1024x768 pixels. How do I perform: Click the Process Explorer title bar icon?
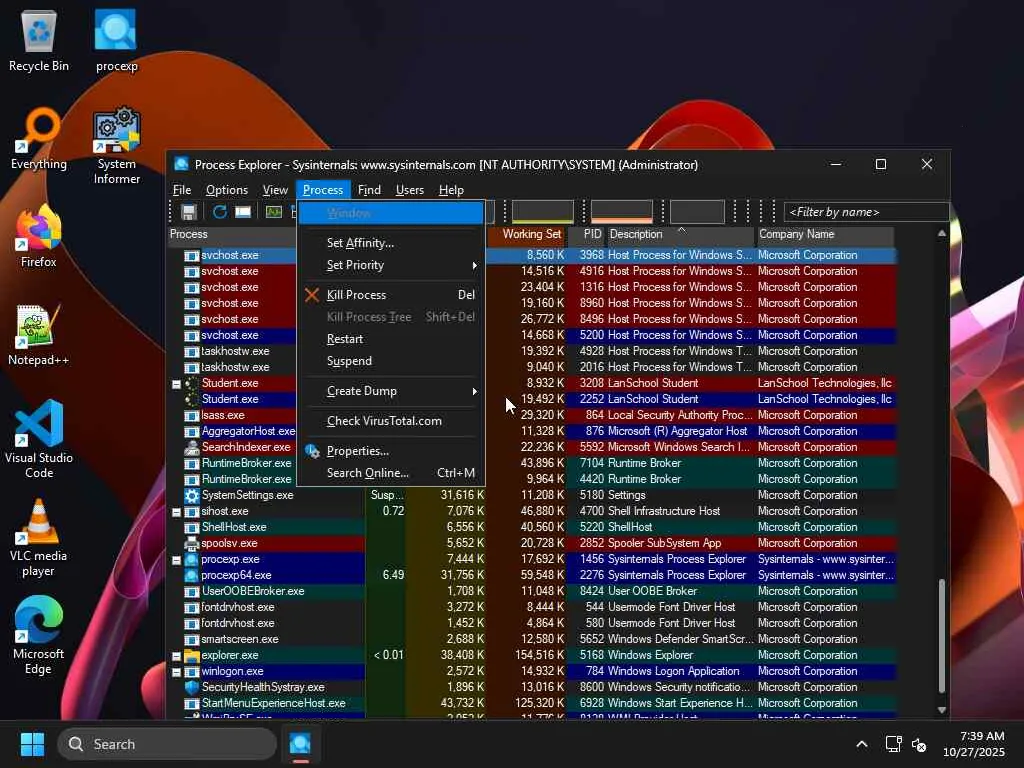pos(182,164)
